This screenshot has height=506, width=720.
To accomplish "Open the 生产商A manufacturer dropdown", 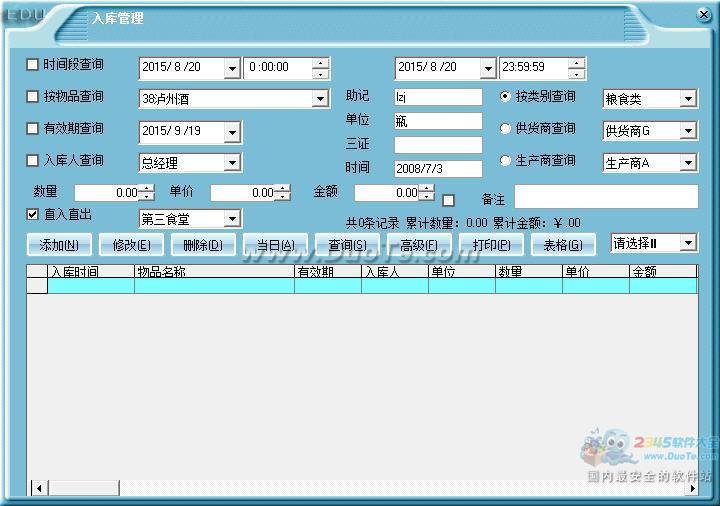I will (x=688, y=163).
